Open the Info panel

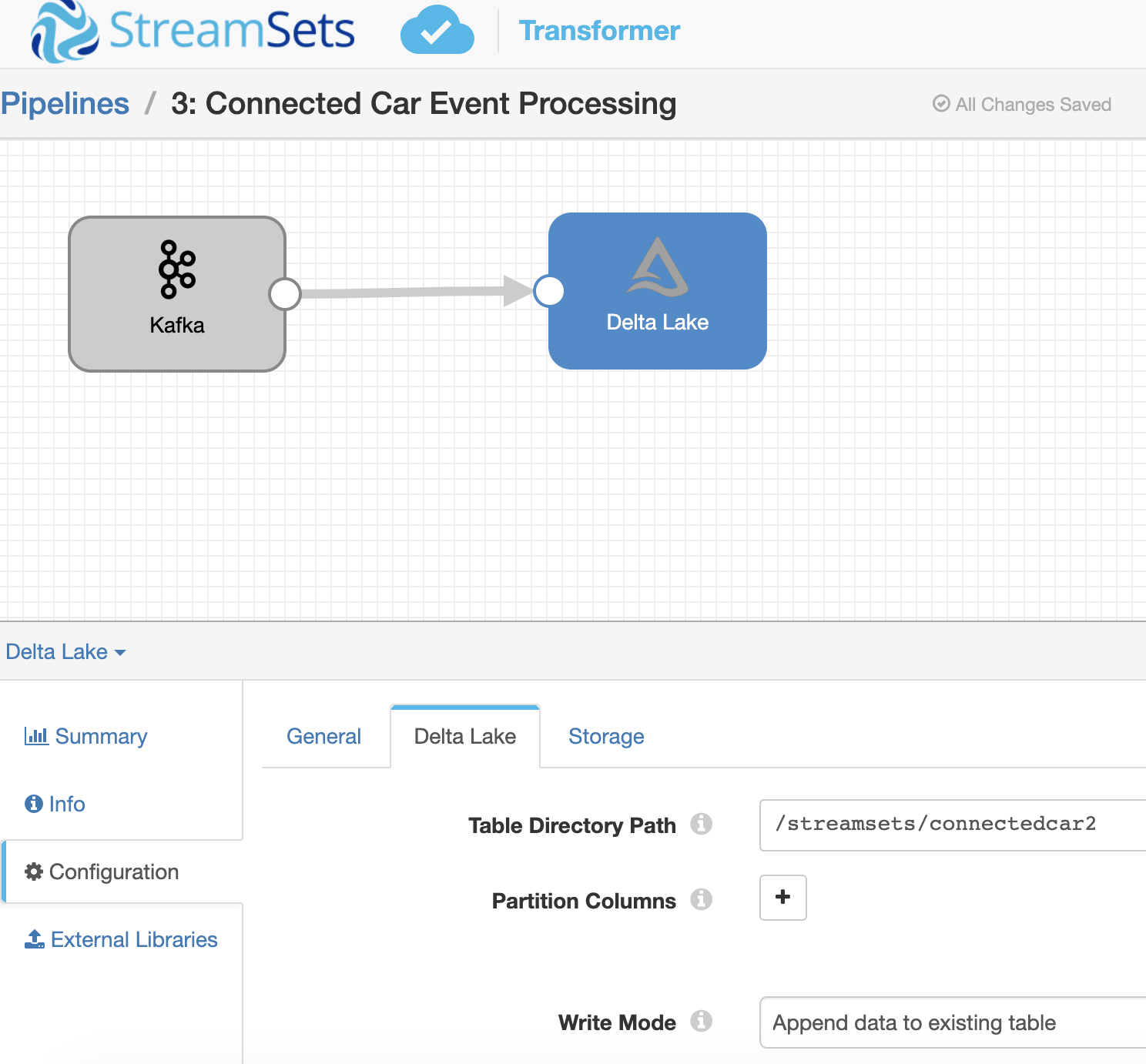(55, 804)
